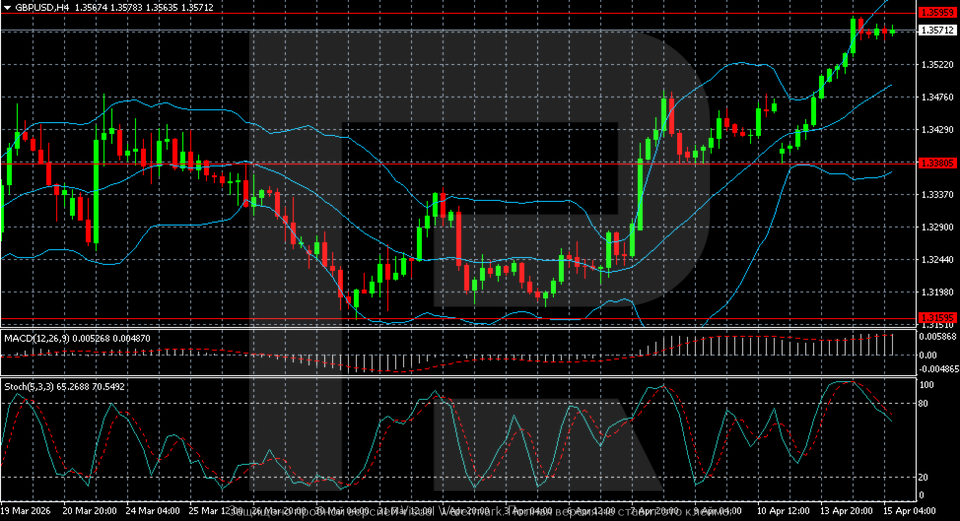The width and height of the screenshot is (960, 521).
Task: Click the MACD(12,26,9) indicator label
Action: (40, 338)
